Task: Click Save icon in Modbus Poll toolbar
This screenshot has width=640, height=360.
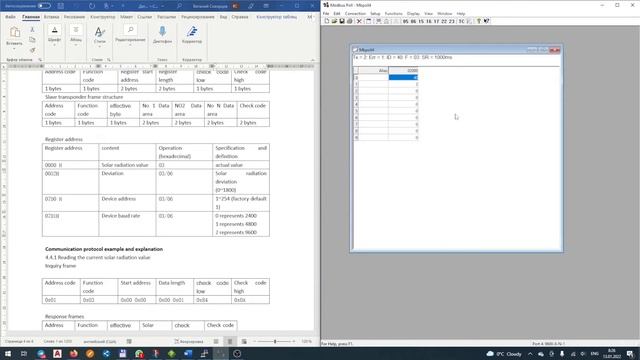Action: coord(342,21)
